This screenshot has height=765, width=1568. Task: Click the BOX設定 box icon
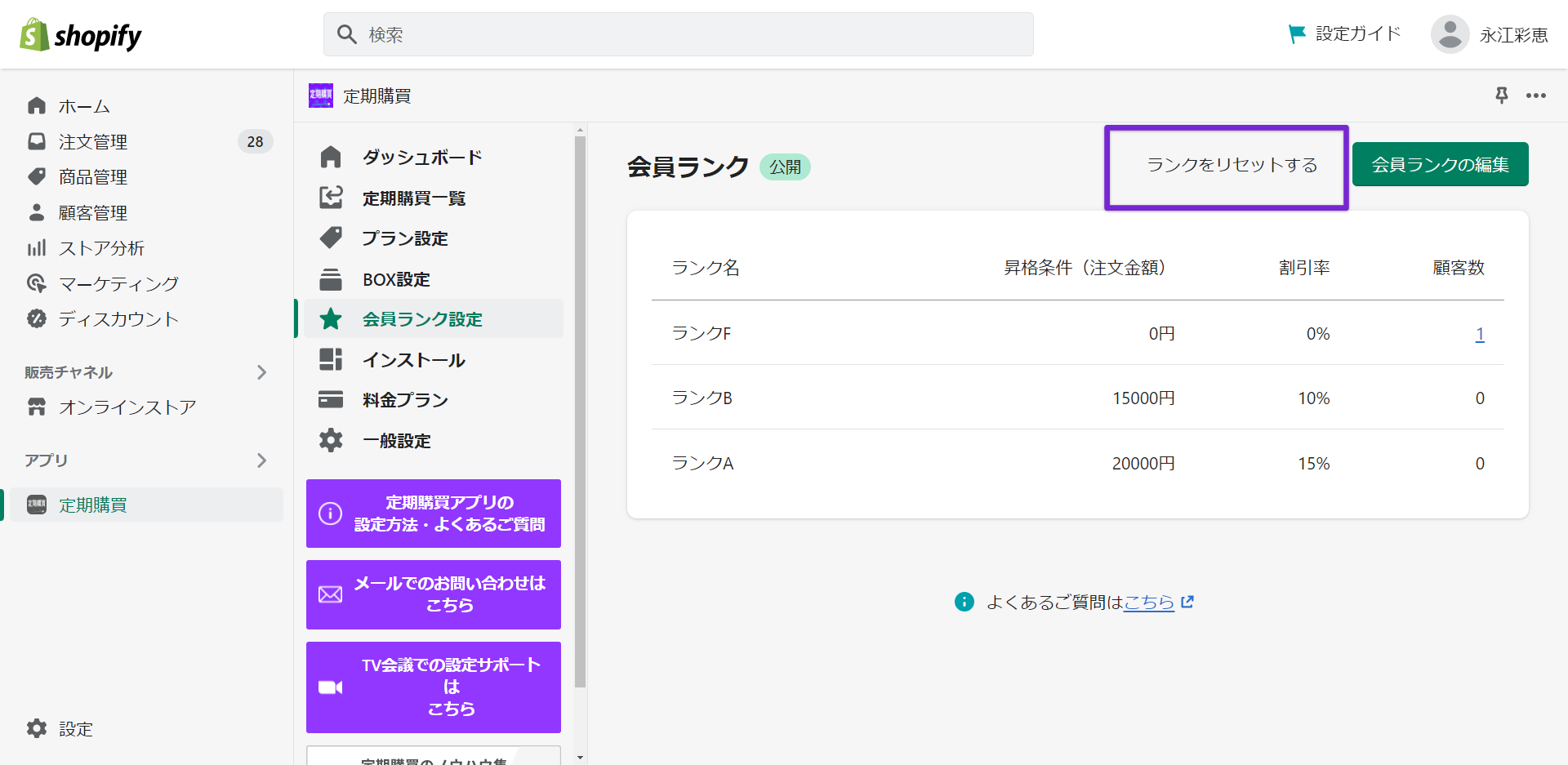pos(331,279)
